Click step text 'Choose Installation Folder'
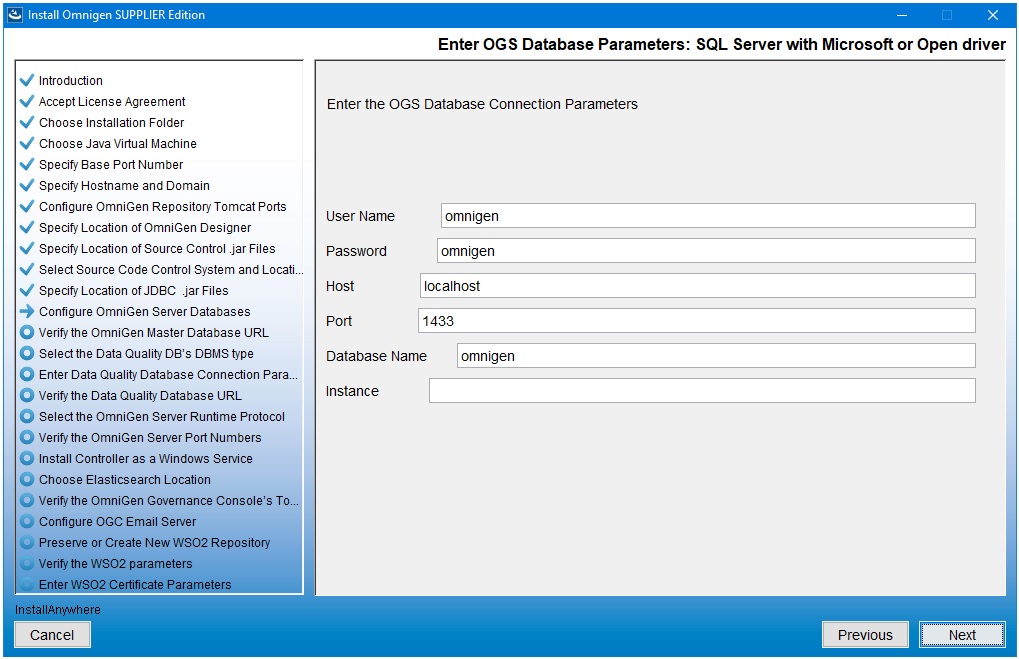Screen dimensions: 1019x659 [111, 122]
